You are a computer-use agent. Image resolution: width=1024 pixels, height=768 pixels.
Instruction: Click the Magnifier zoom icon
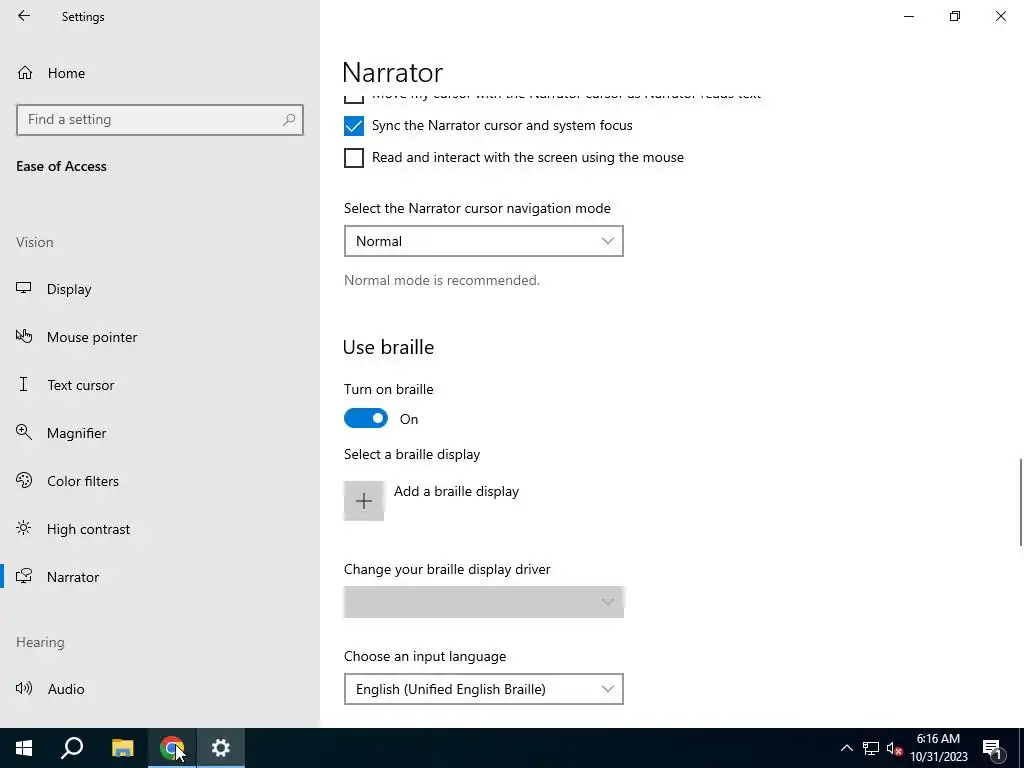coord(24,432)
